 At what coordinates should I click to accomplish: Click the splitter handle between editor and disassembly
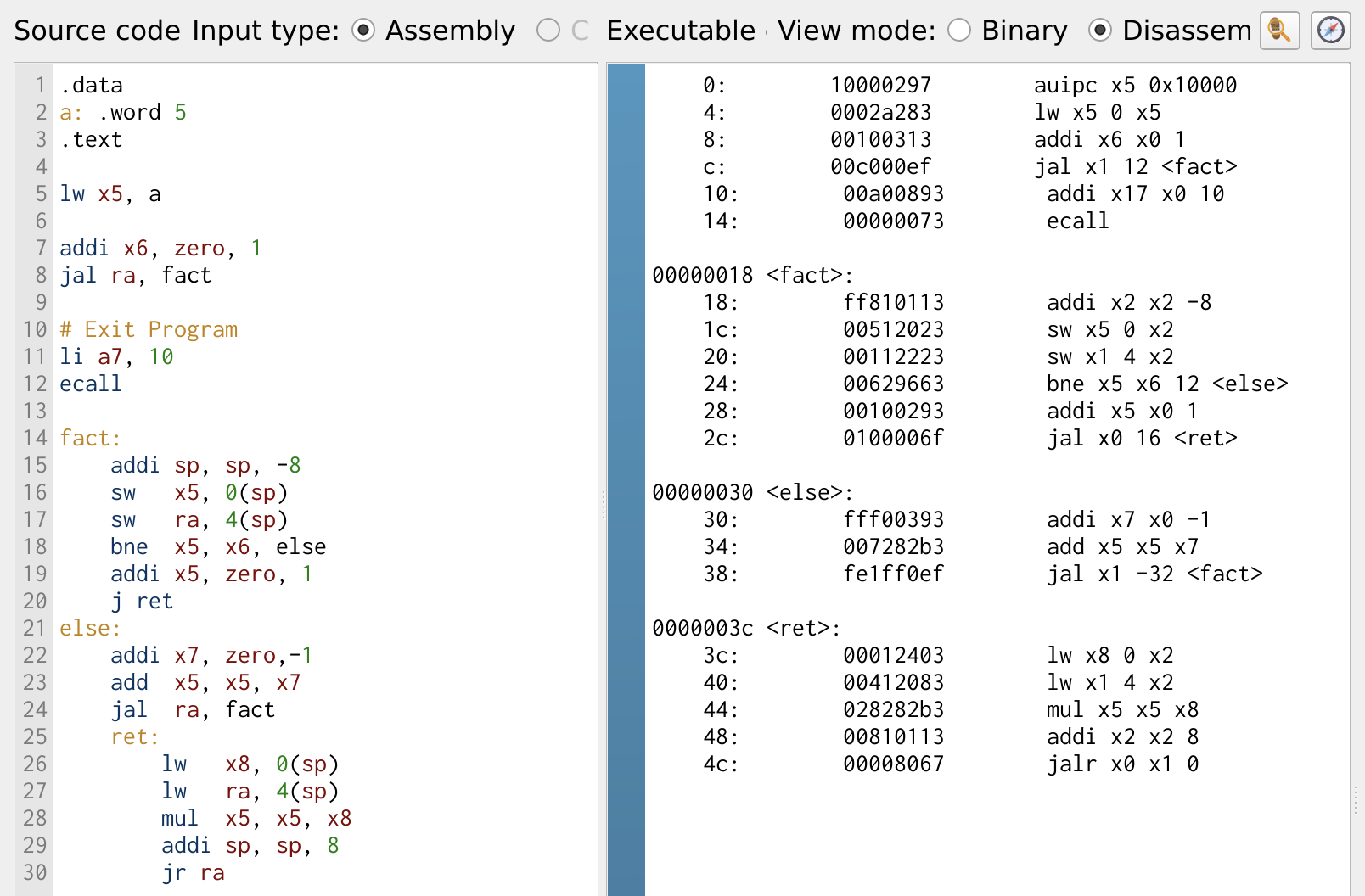pyautogui.click(x=603, y=504)
